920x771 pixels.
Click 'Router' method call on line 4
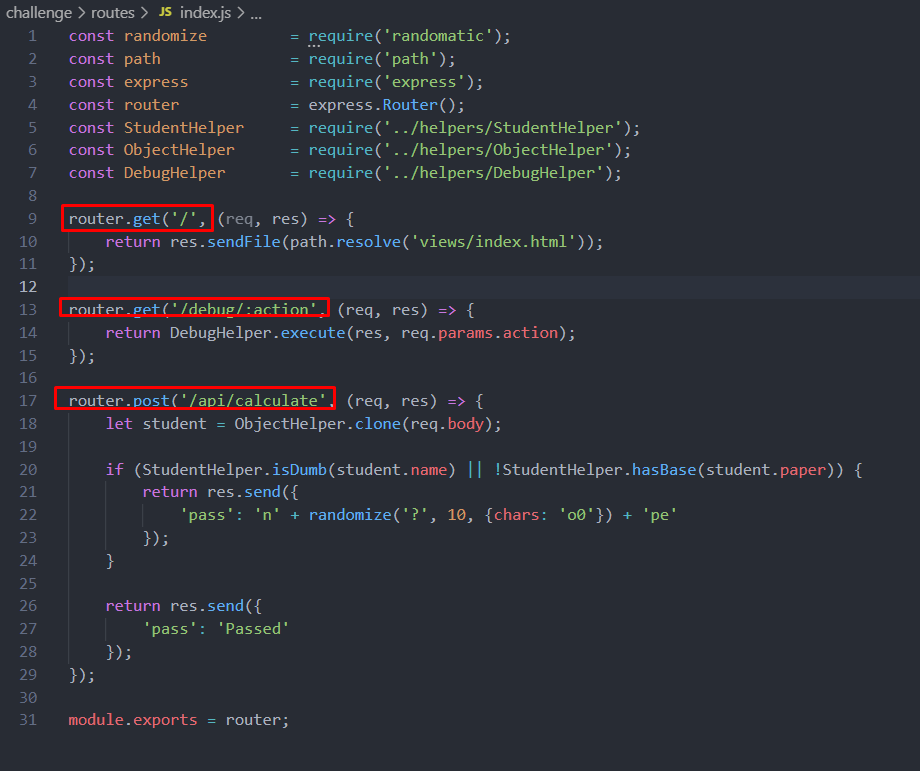(410, 105)
